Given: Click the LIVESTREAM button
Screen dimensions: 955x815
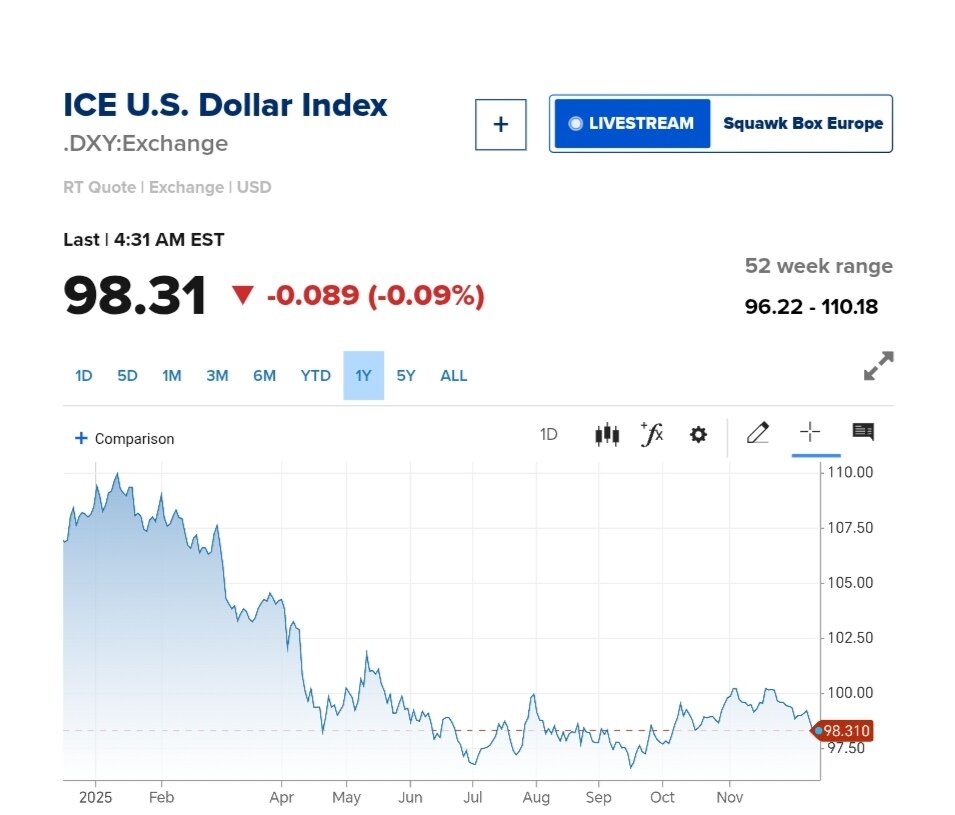Looking at the screenshot, I should click(632, 124).
